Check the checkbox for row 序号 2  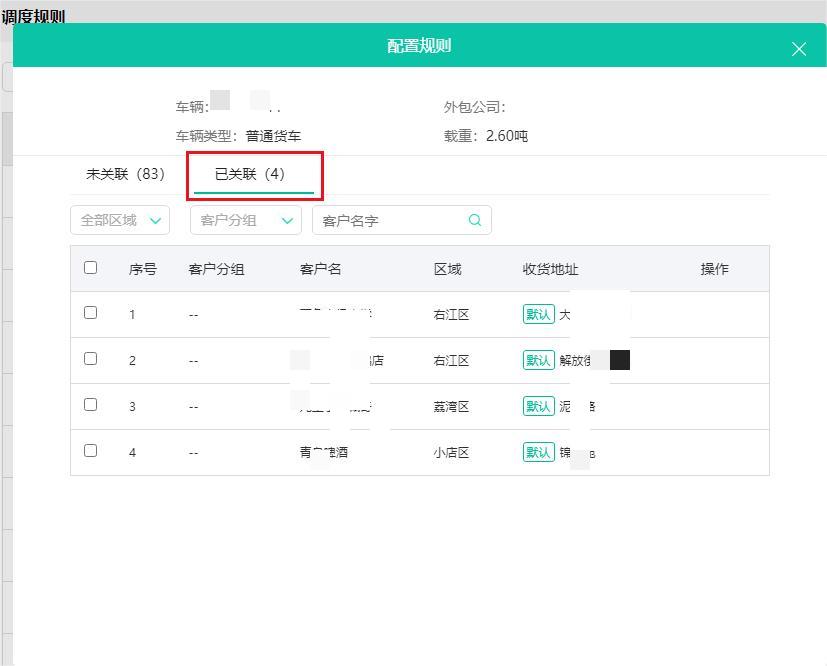(91, 357)
